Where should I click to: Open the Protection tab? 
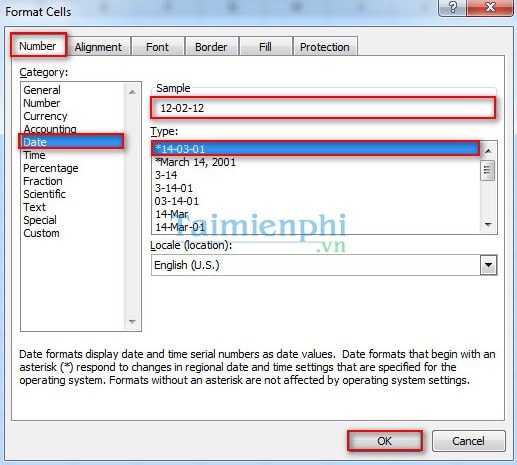[x=325, y=47]
